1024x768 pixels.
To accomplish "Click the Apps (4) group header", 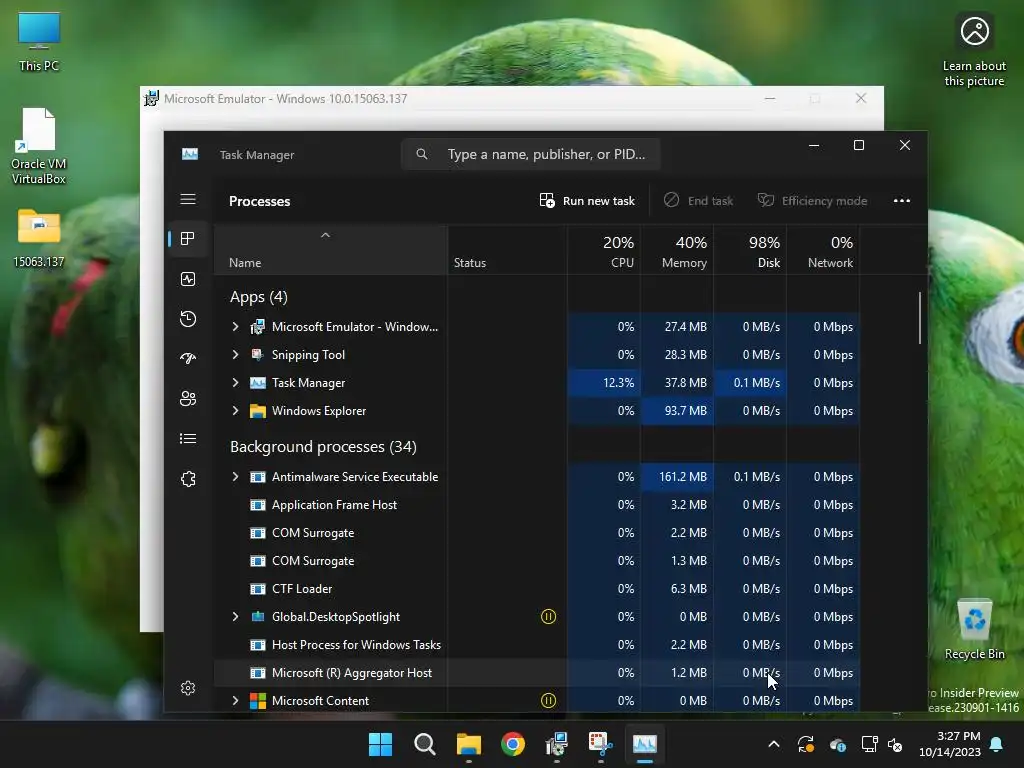I will point(259,297).
